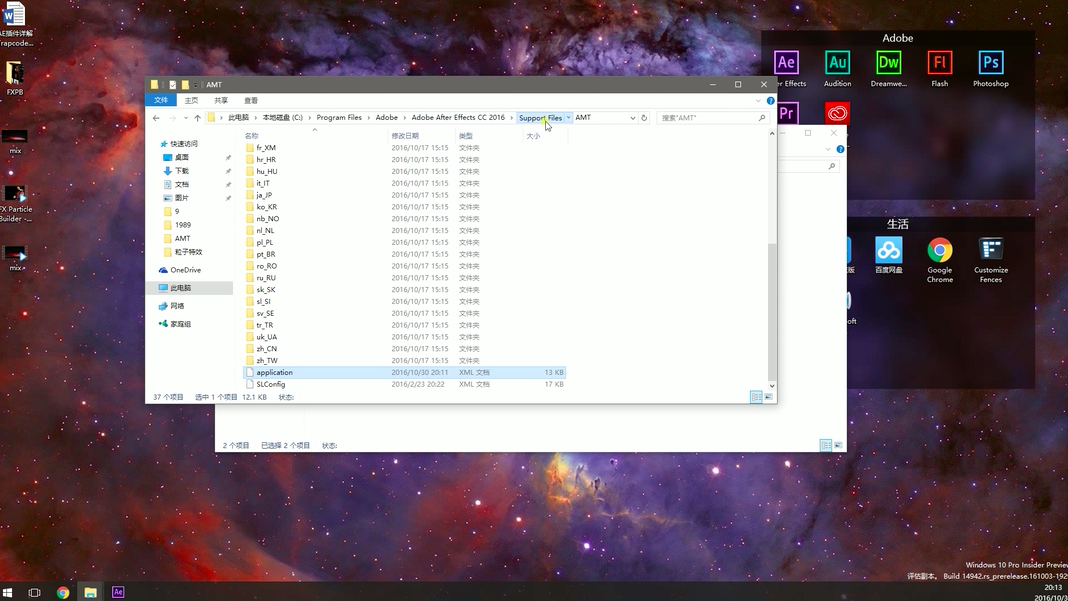This screenshot has height=601, width=1068.
Task: Launch Adobe Flash shortcut
Action: [939, 69]
